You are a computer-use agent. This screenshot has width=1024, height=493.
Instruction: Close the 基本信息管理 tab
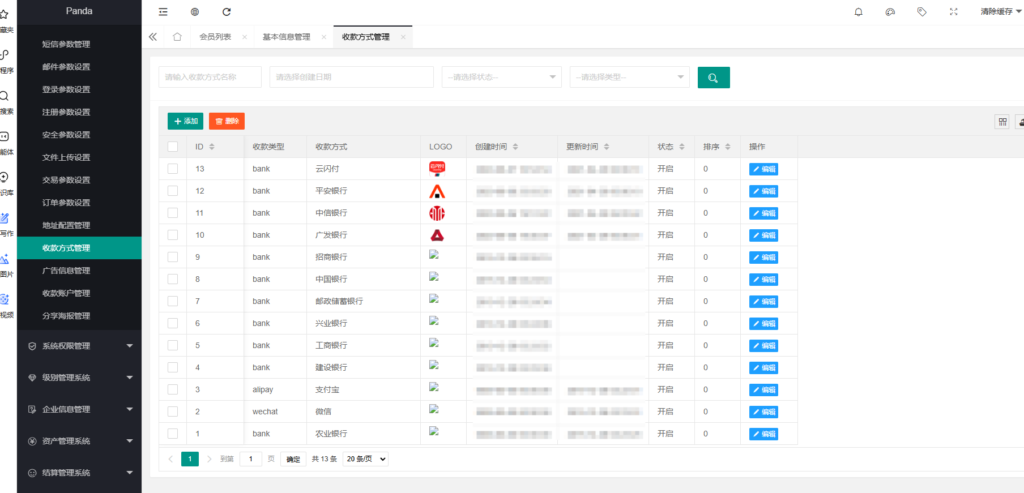[324, 37]
